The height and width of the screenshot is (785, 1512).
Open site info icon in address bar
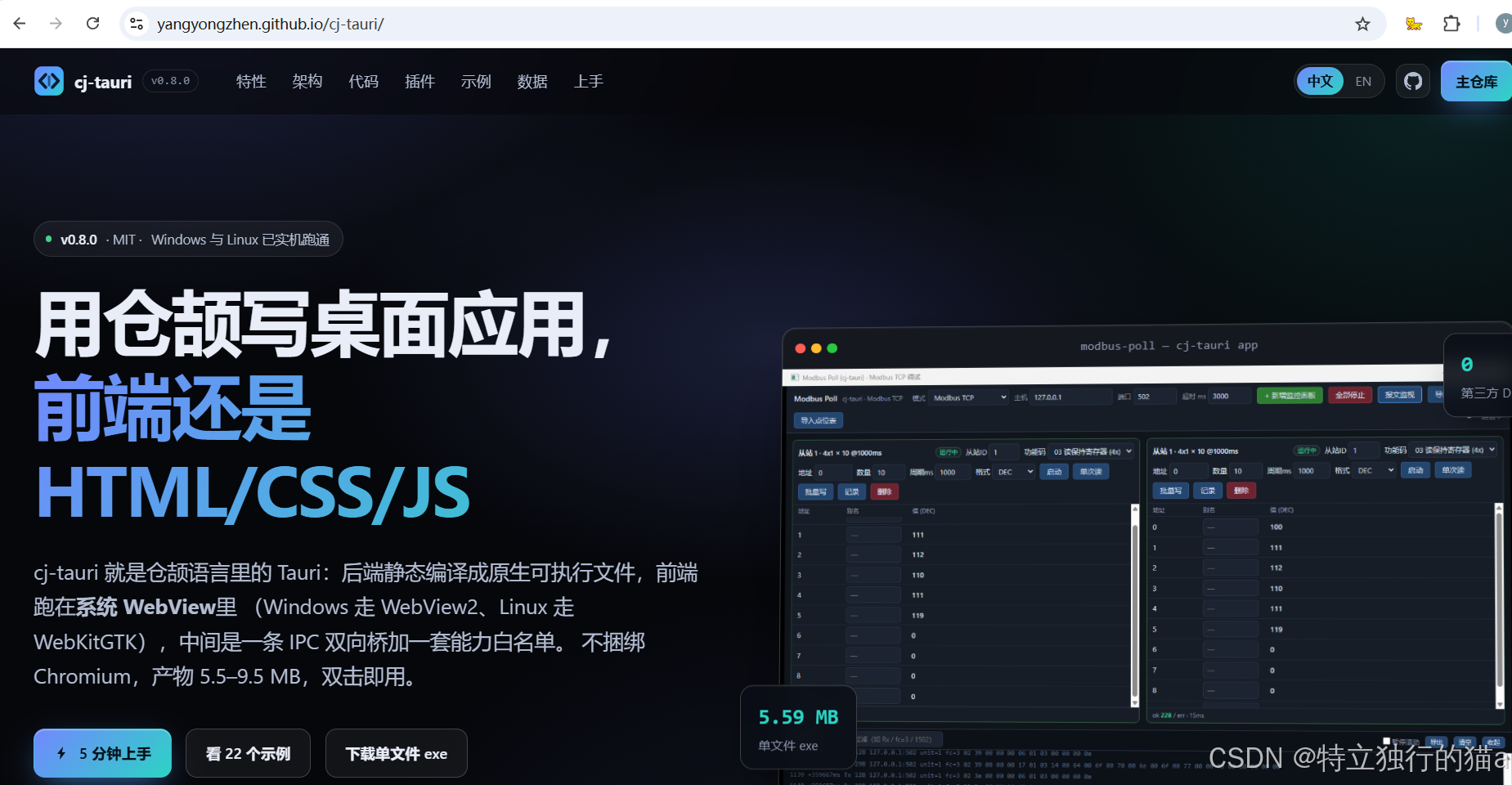137,24
